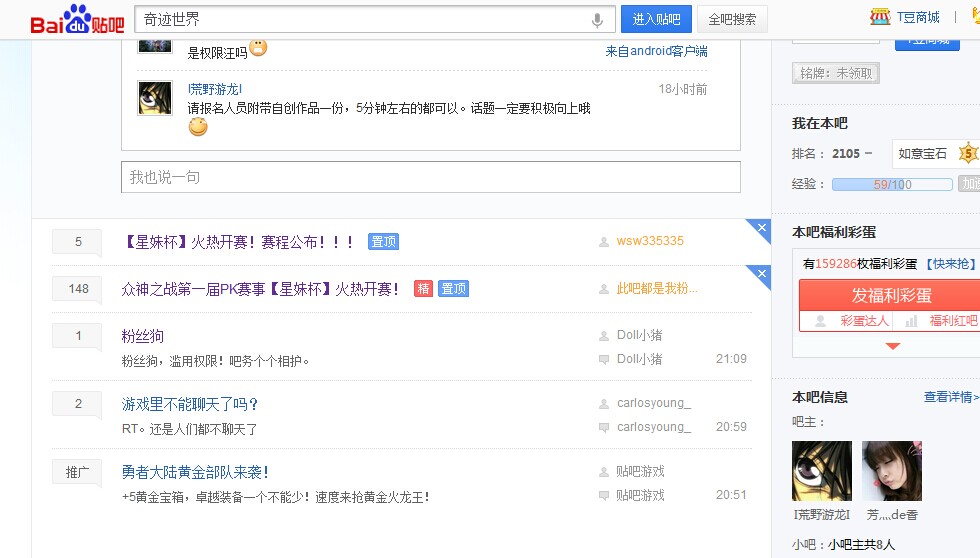Click the 彩蛋达人 person icon
This screenshot has width=980, height=558.
821,321
